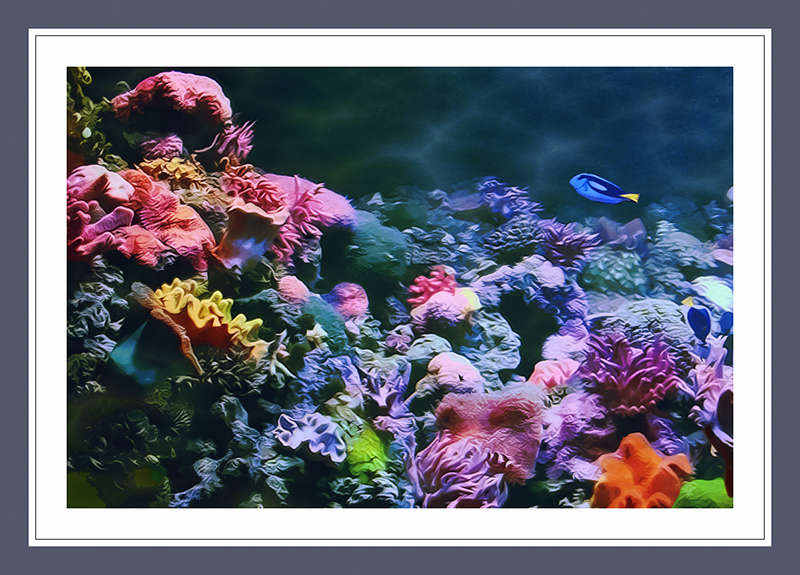Viewport: 800px width, 575px height.
Task: Click the green coral at bottom right corner
Action: 703,493
